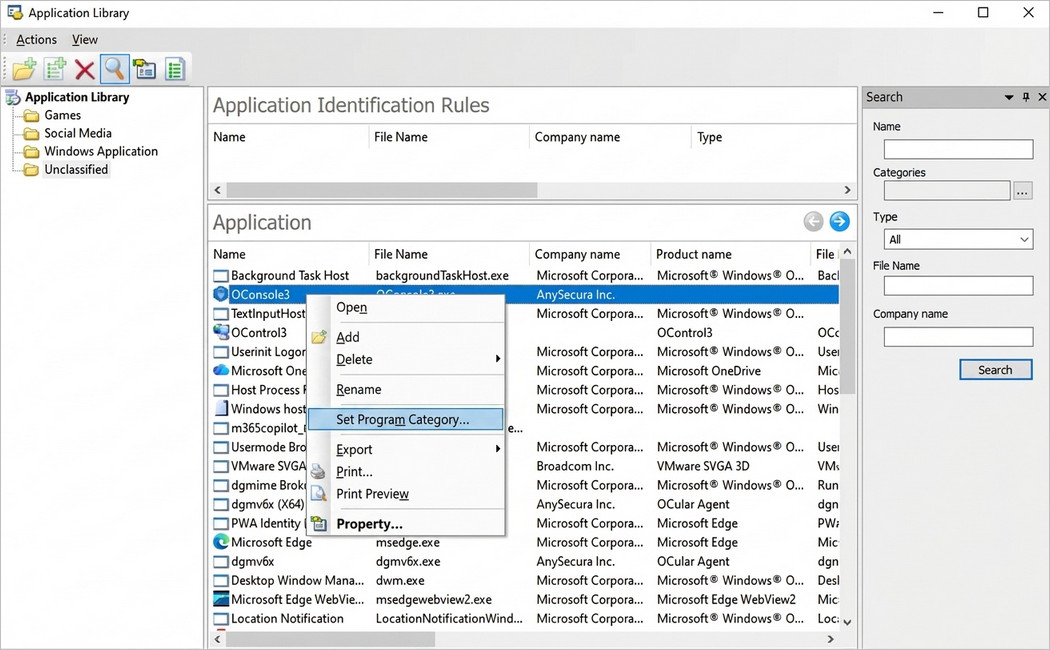This screenshot has width=1050, height=650.
Task: Click the Background Task Host row icon
Action: click(220, 275)
